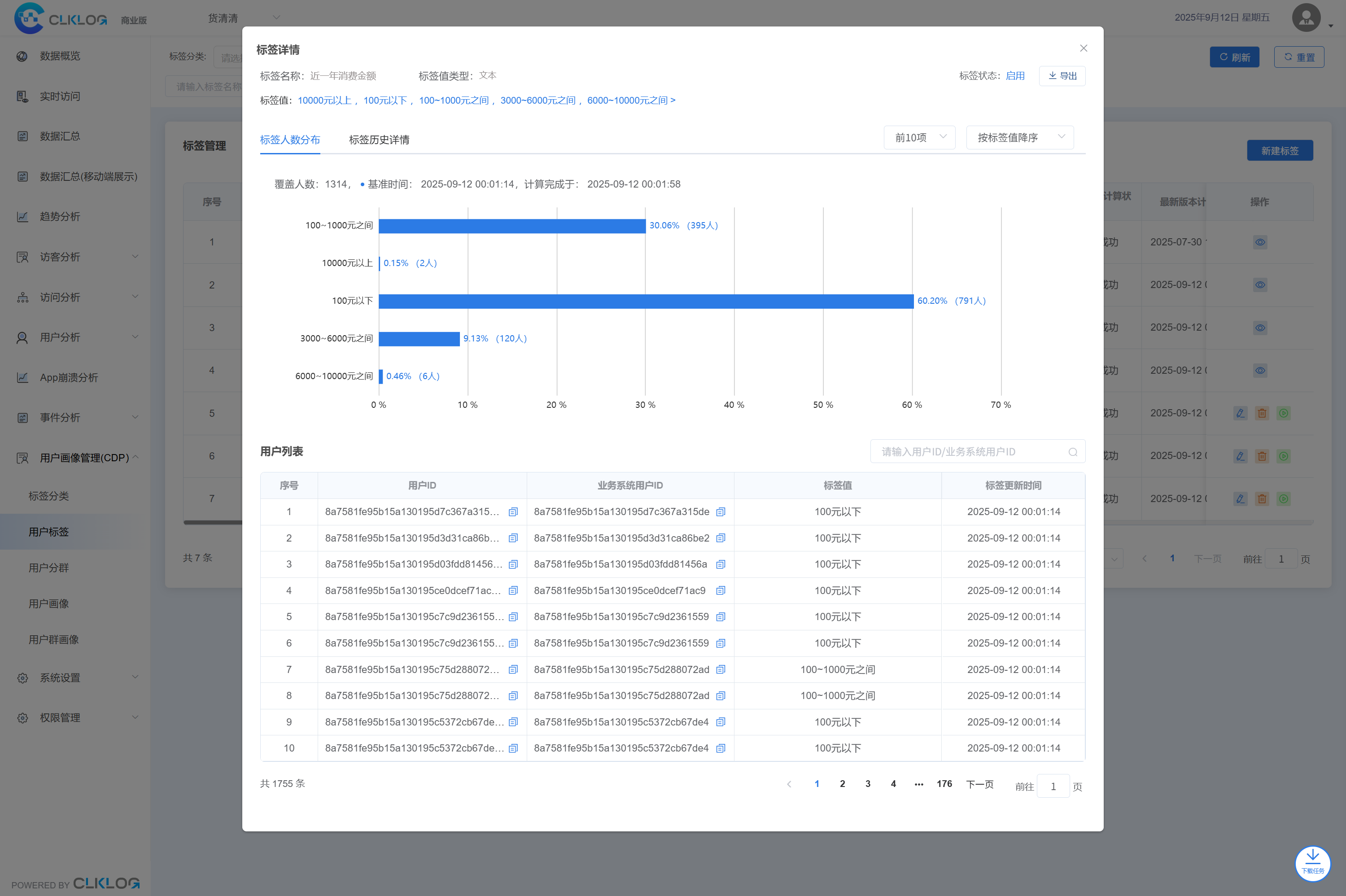The image size is (1346, 896).
Task: Go to page 176 of user list
Action: (x=944, y=784)
